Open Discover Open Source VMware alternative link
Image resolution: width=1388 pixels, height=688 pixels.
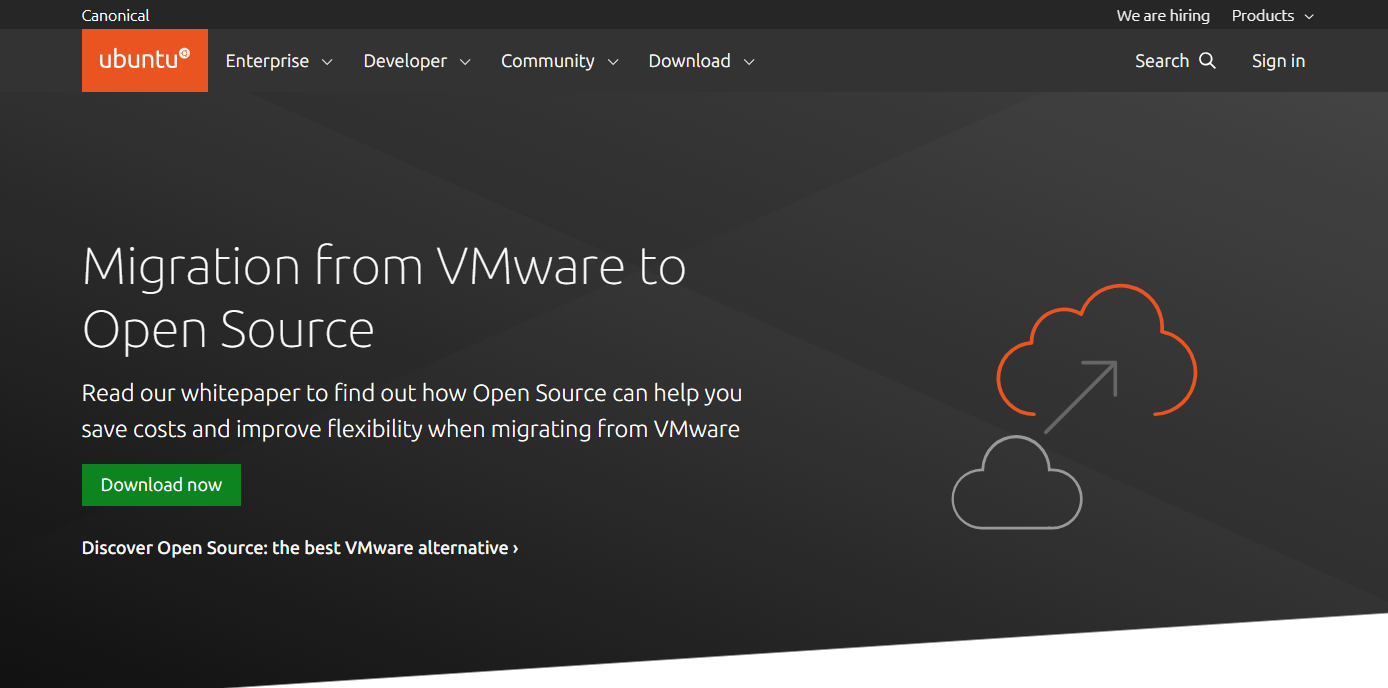tap(300, 548)
